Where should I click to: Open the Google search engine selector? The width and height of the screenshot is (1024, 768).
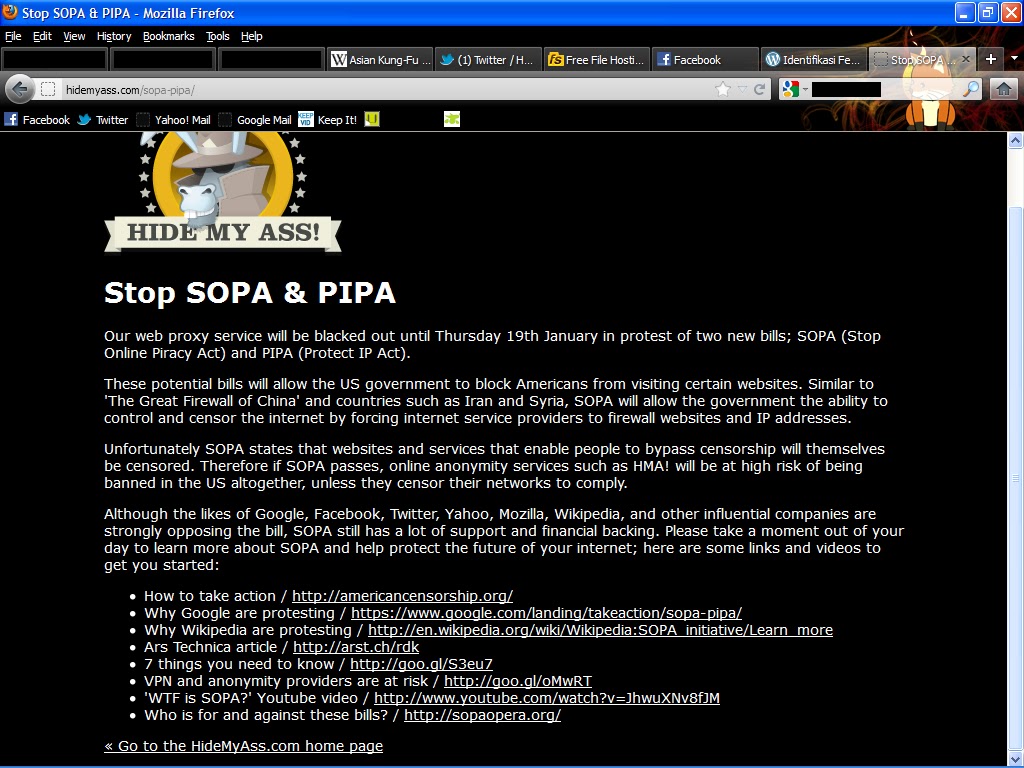tap(795, 89)
